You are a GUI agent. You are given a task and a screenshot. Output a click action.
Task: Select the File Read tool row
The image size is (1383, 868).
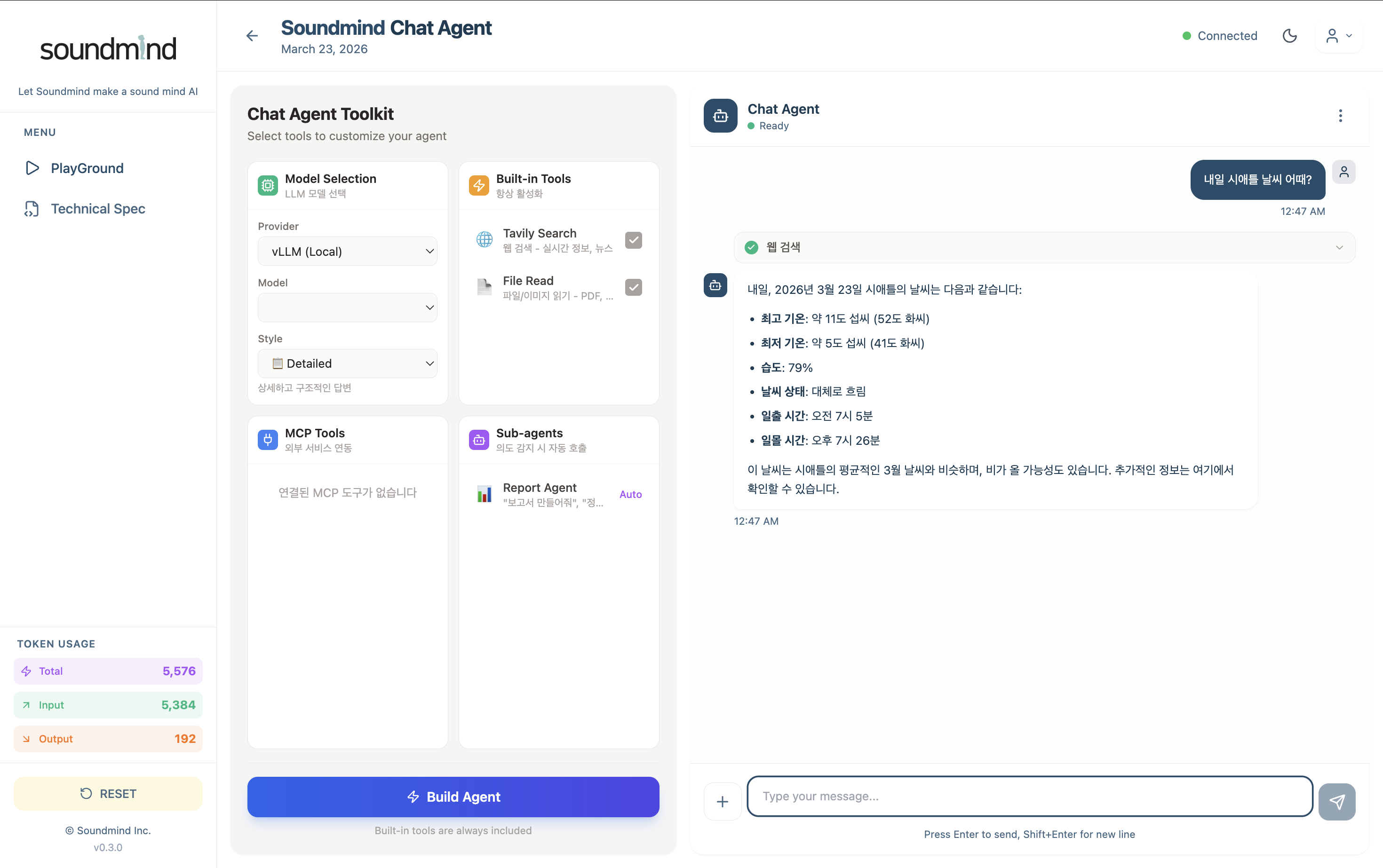click(x=559, y=287)
